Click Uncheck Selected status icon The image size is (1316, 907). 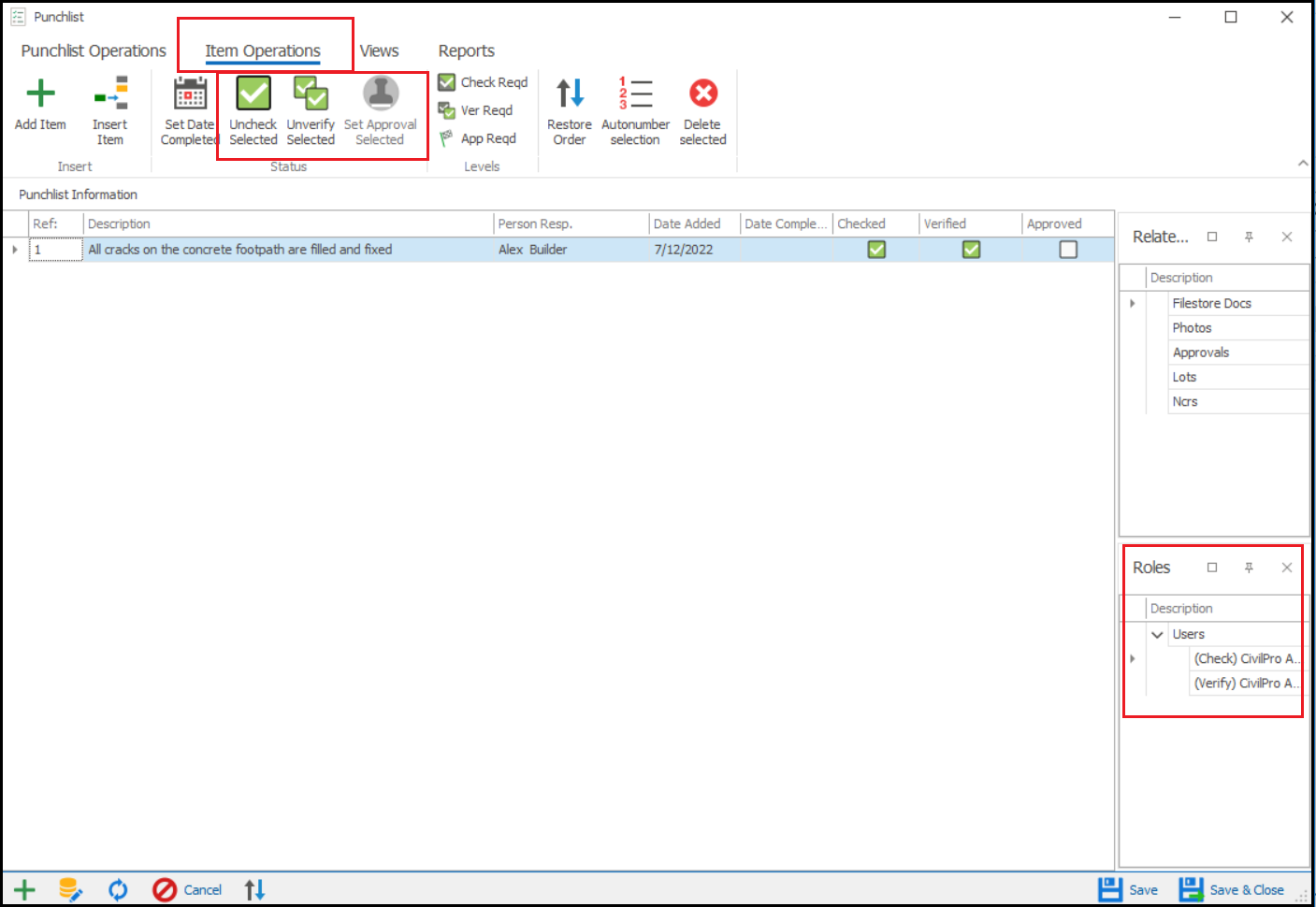pos(253,94)
